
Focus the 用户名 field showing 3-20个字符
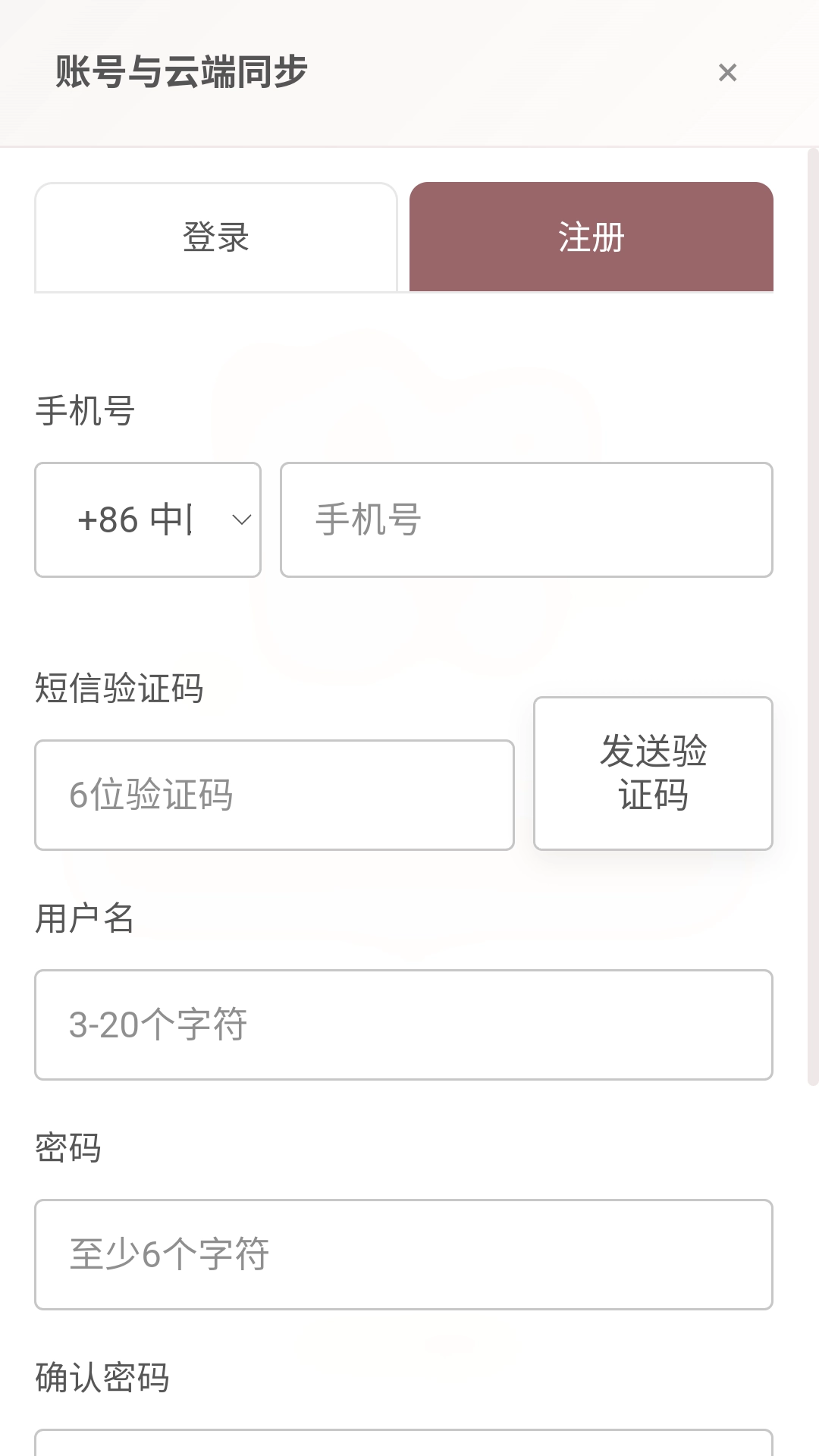pyautogui.click(x=403, y=1025)
